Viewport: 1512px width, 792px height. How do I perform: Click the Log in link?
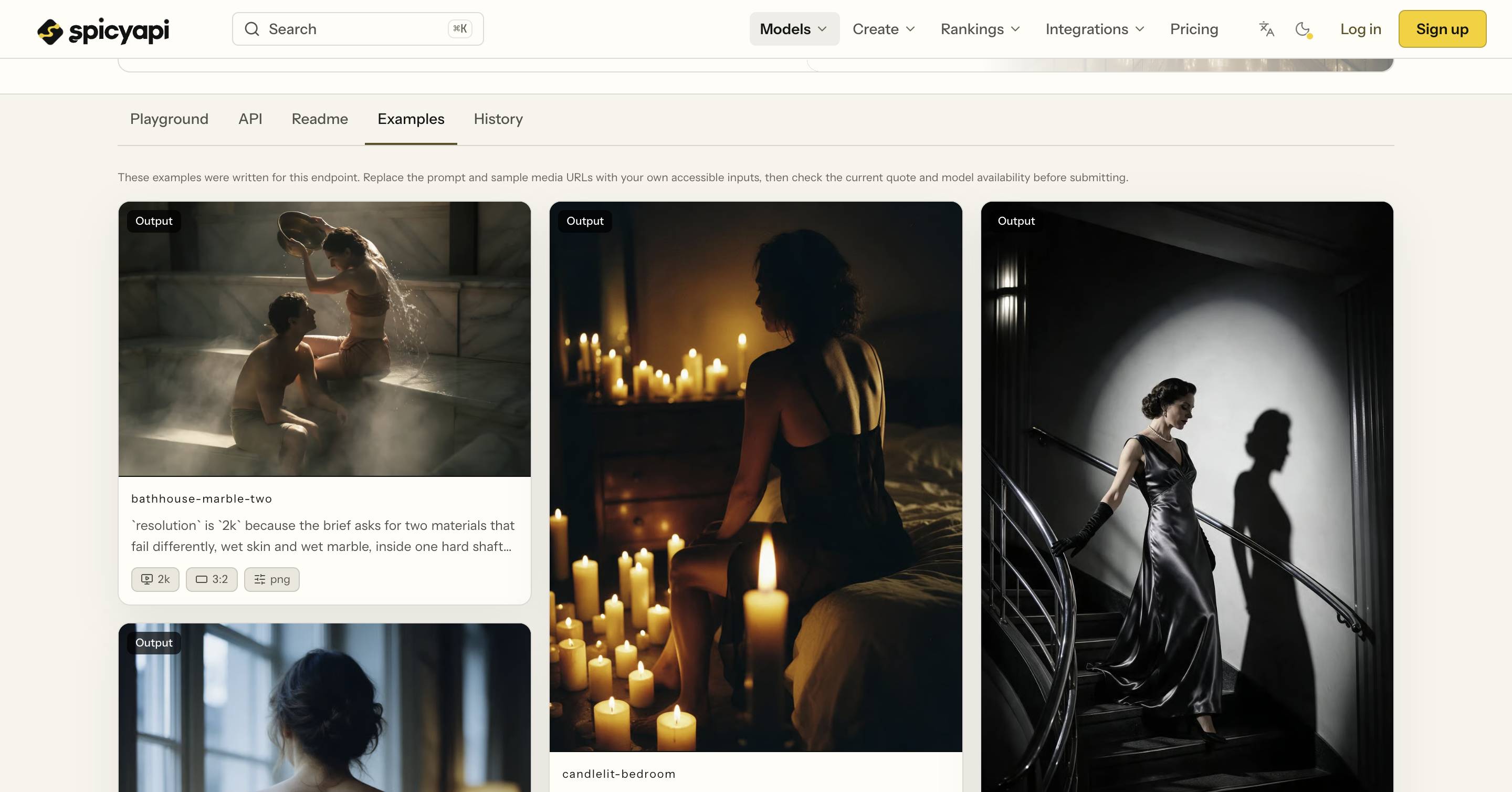click(x=1361, y=29)
